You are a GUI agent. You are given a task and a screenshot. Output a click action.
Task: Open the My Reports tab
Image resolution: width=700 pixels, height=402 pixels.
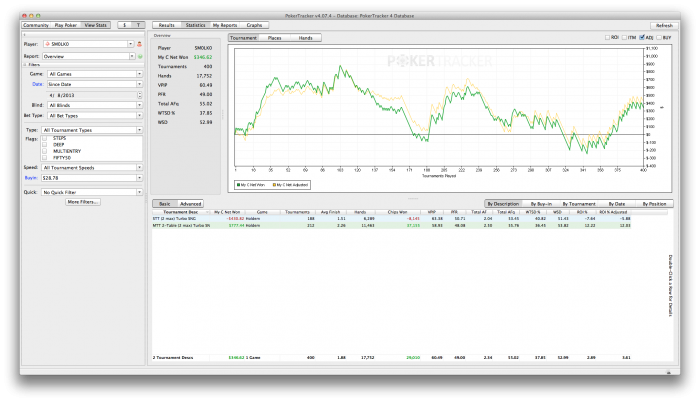click(225, 25)
